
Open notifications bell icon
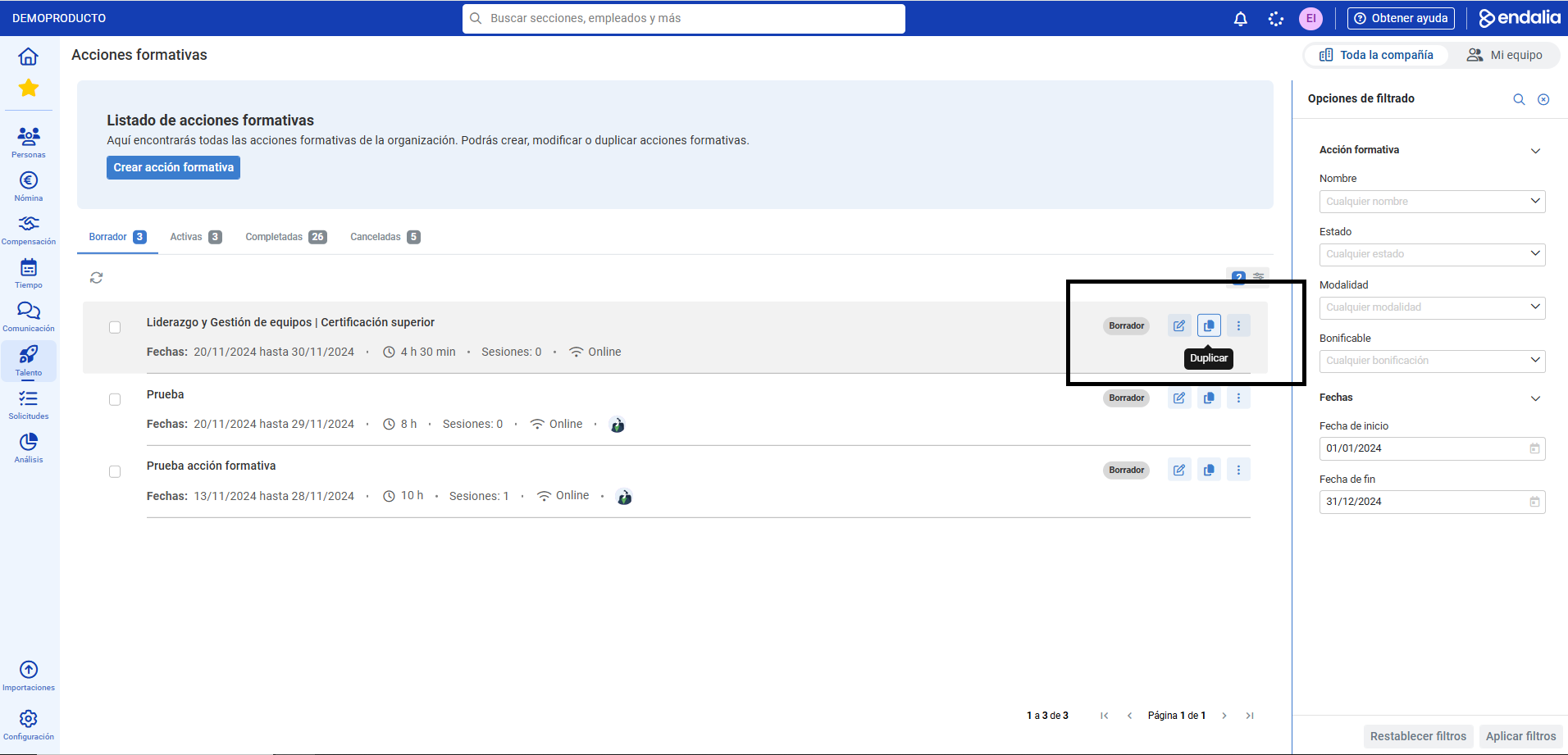[x=1241, y=19]
